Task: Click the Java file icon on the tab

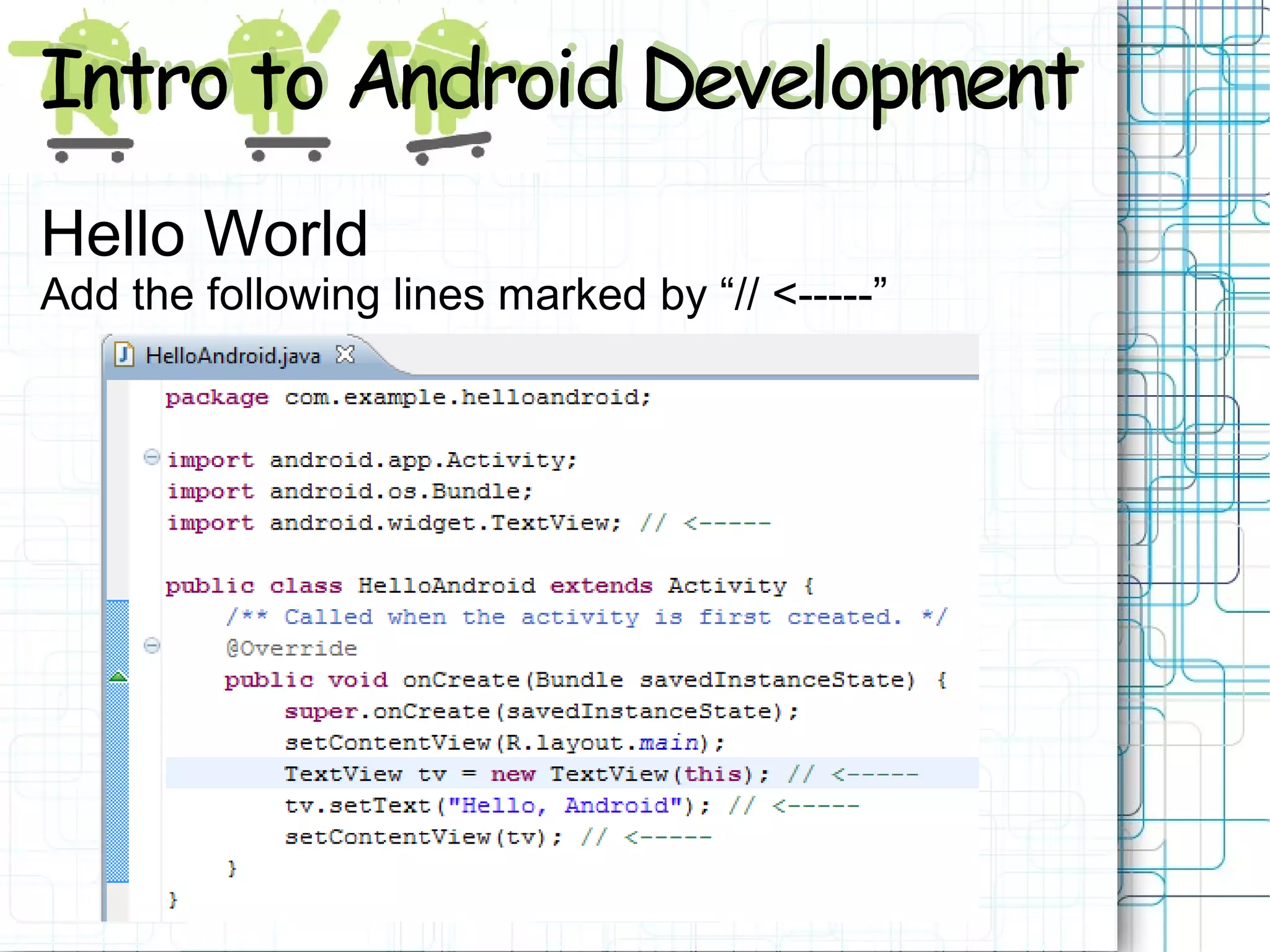Action: pyautogui.click(x=125, y=355)
